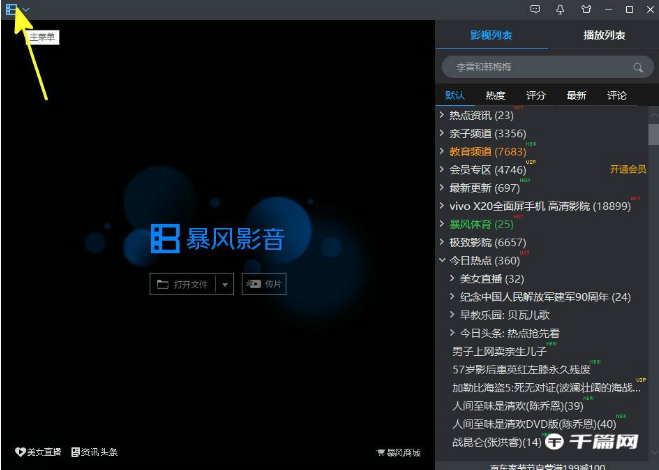The width and height of the screenshot is (659, 470).
Task: Open the skin shirt icon
Action: point(586,9)
